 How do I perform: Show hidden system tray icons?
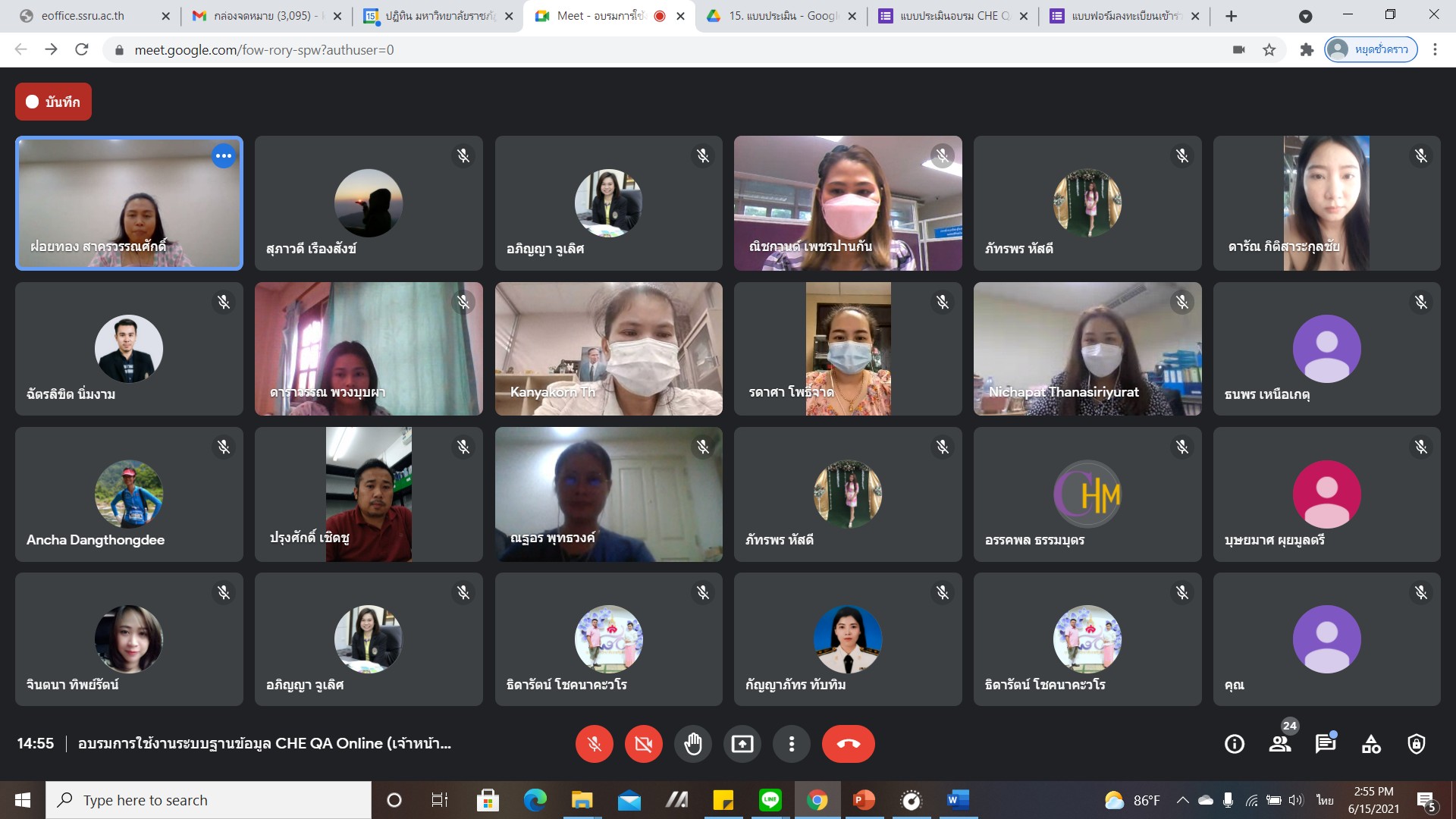tap(1182, 800)
